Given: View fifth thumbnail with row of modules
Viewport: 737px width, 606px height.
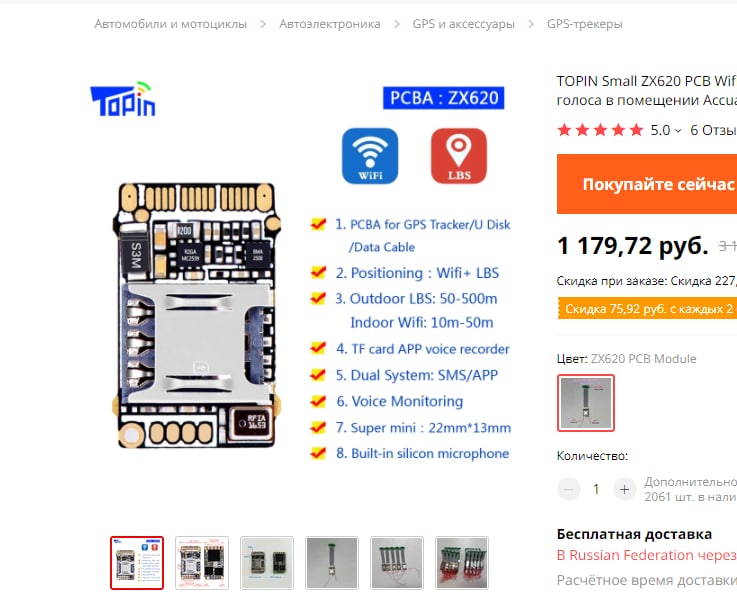Looking at the screenshot, I should (397, 563).
